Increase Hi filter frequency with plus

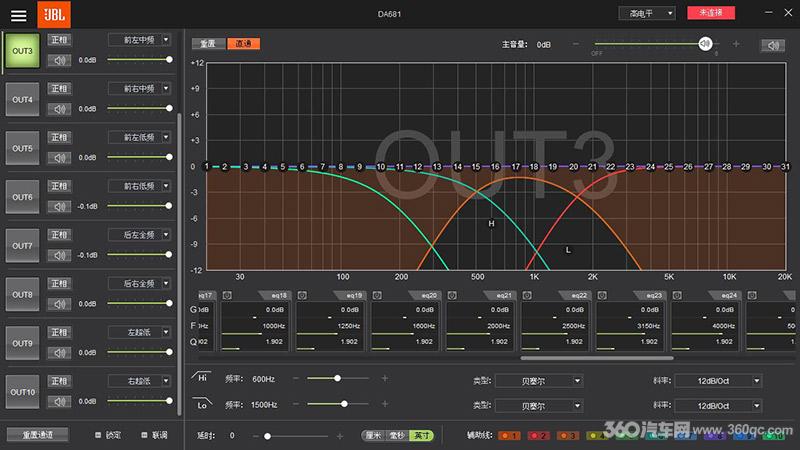click(x=384, y=378)
